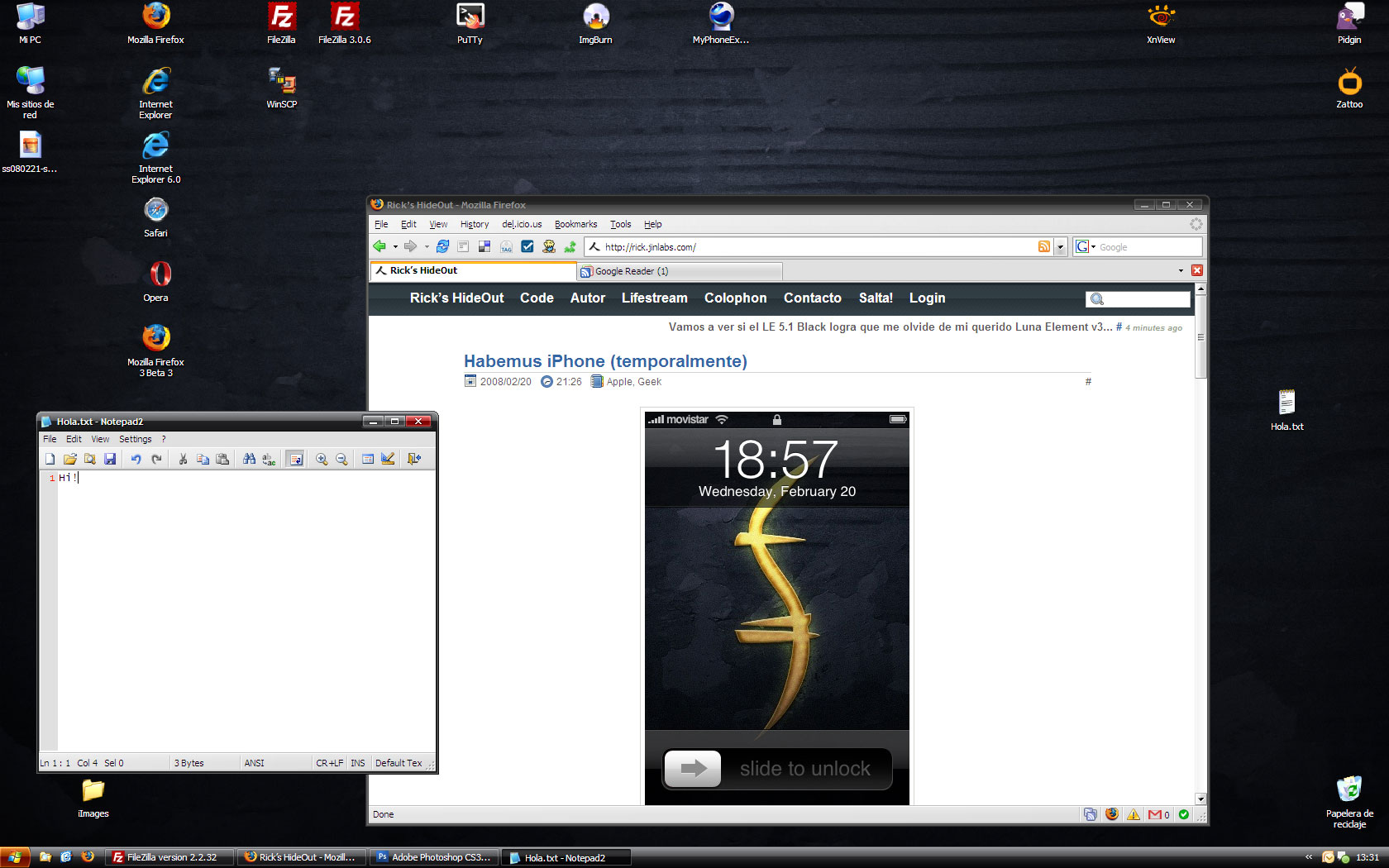
Task: Open the address bar history dropdown
Action: [x=1060, y=246]
